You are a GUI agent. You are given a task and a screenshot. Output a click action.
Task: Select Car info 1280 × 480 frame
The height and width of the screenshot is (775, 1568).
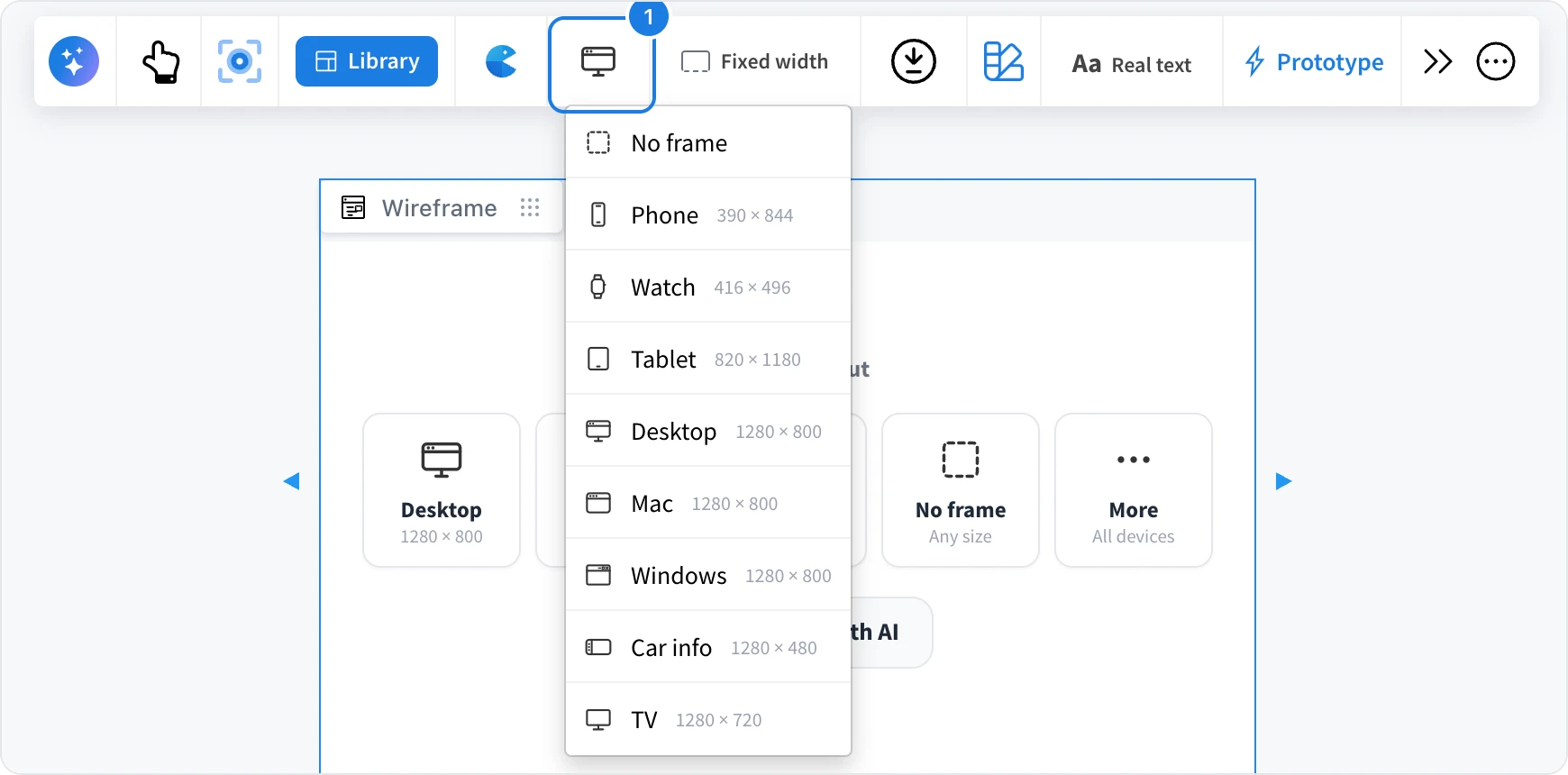coord(708,647)
